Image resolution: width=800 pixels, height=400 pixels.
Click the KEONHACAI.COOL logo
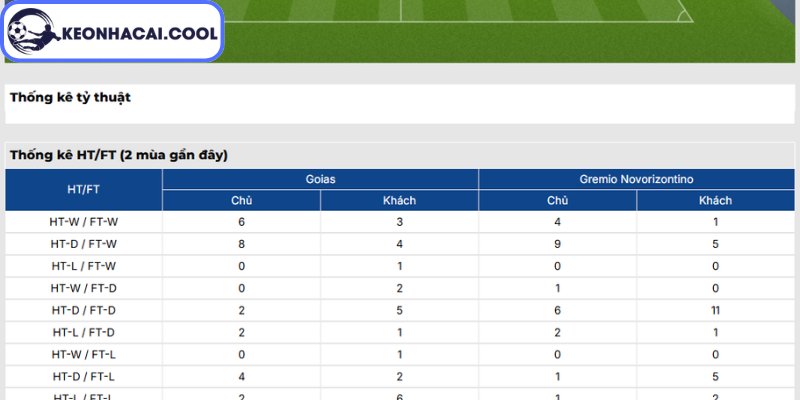click(112, 31)
